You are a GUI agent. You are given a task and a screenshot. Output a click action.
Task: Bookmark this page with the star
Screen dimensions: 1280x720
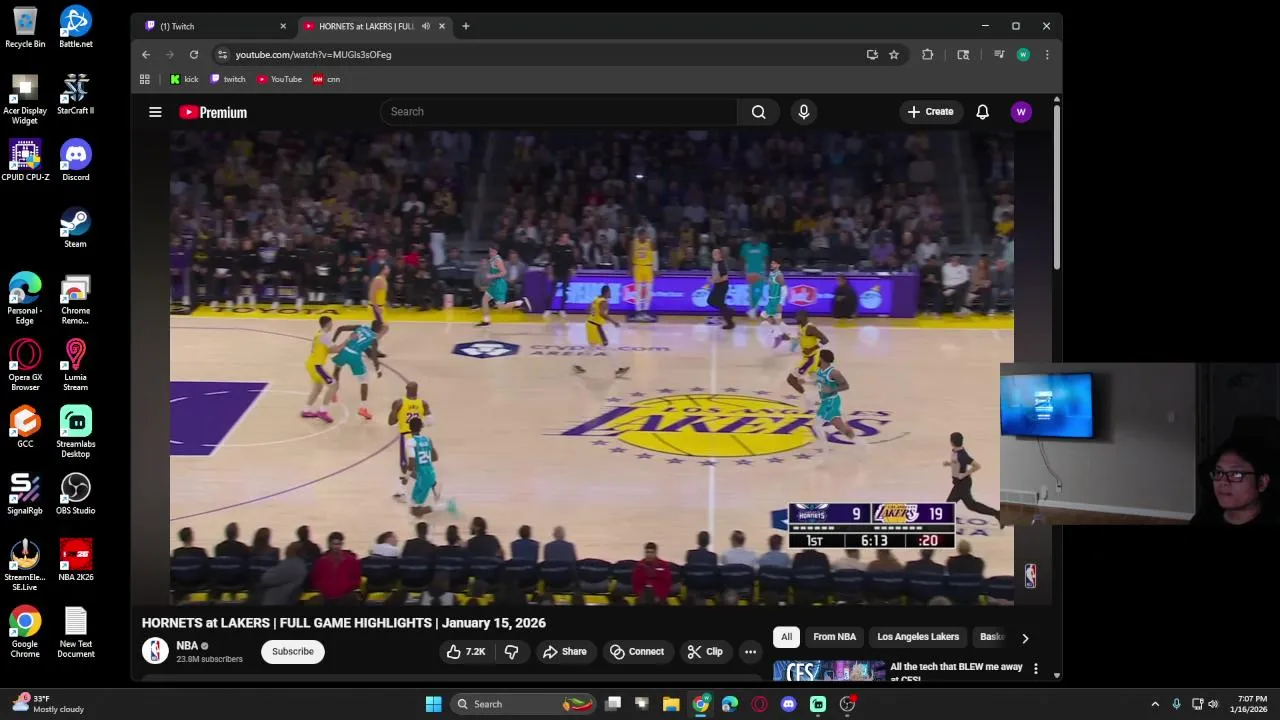[x=894, y=55]
